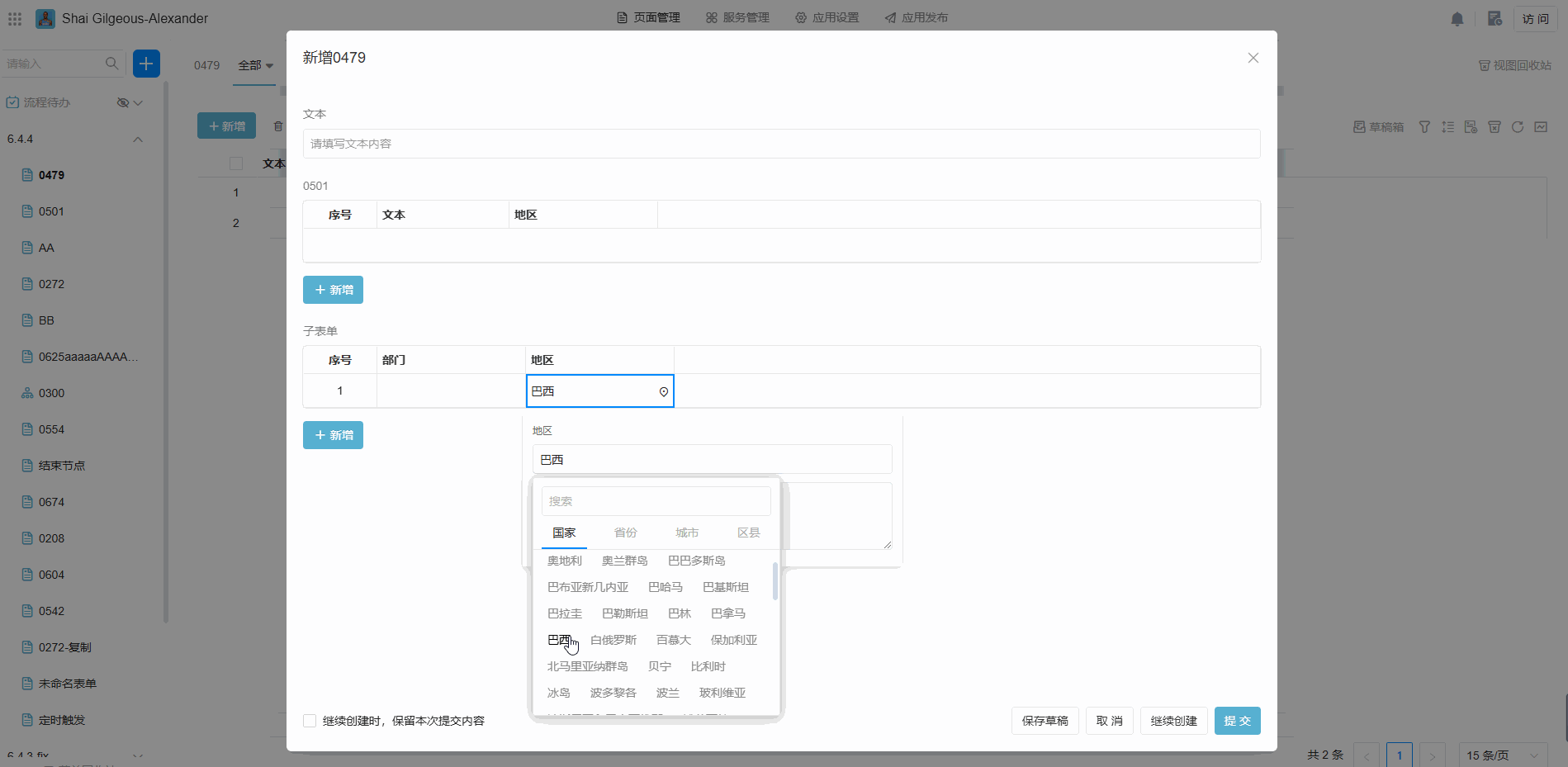This screenshot has width=1568, height=767.
Task: Click the 保存草稿 button
Action: pos(1045,721)
